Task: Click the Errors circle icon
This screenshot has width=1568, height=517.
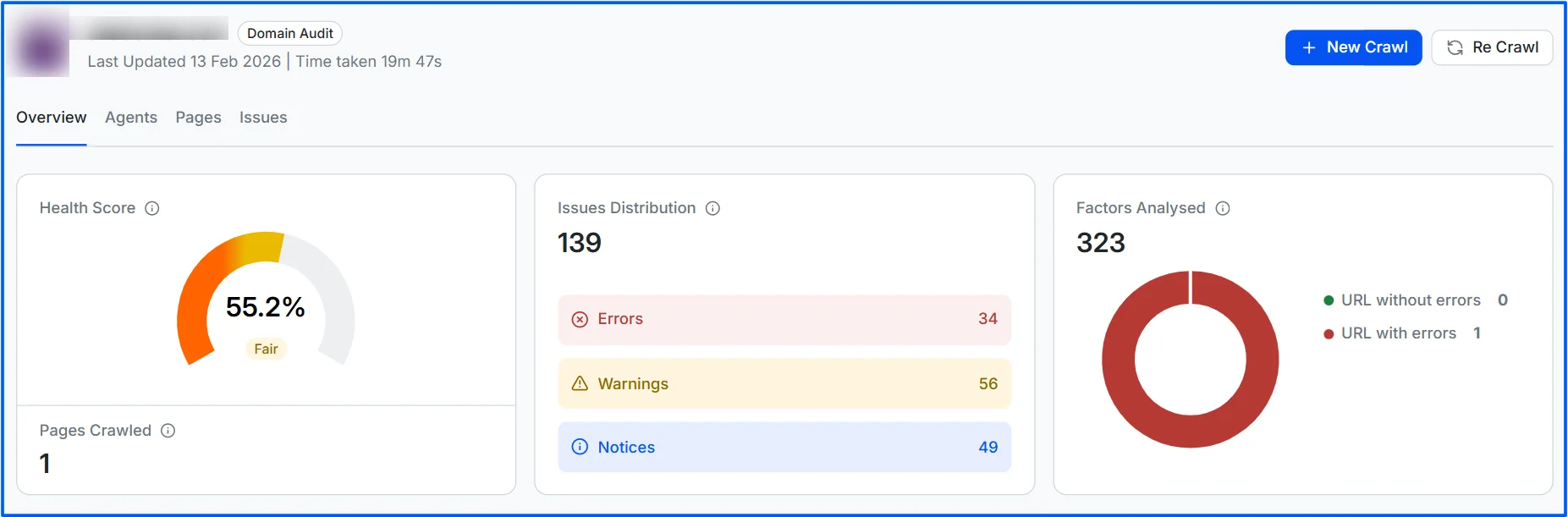Action: coord(579,320)
